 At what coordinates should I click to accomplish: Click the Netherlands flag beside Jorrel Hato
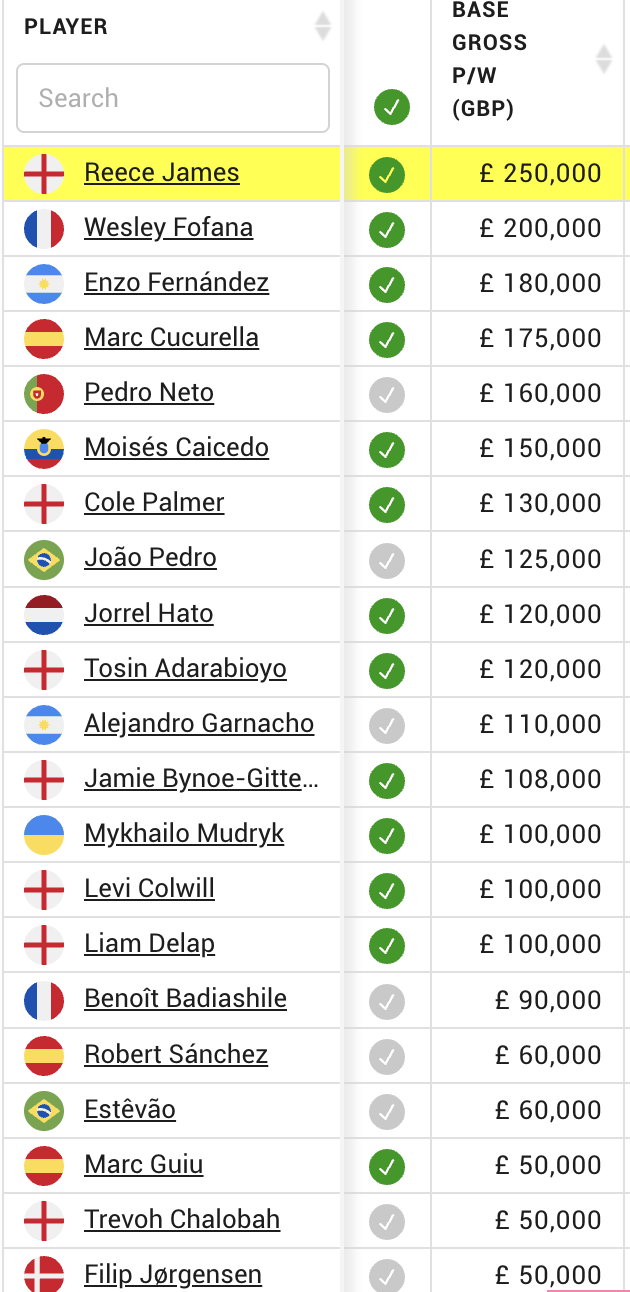click(x=44, y=614)
